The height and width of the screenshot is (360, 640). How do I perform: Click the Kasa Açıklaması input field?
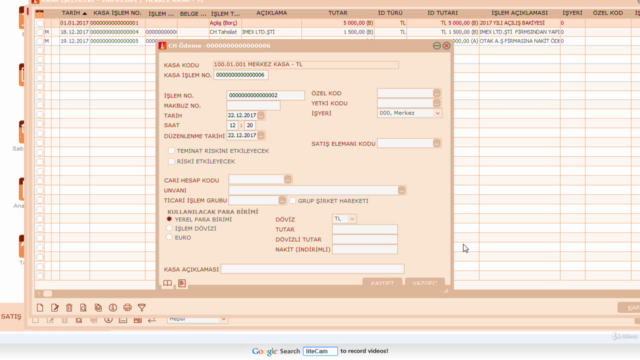click(x=312, y=269)
